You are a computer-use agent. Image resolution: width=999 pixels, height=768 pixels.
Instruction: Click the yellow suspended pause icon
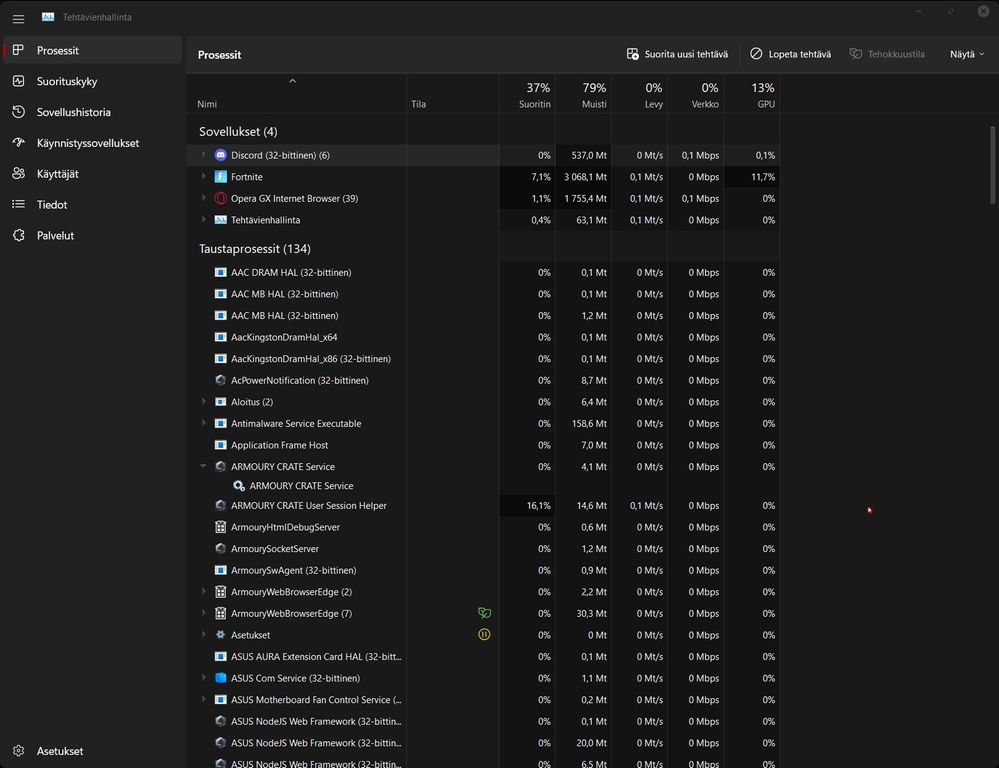point(484,635)
